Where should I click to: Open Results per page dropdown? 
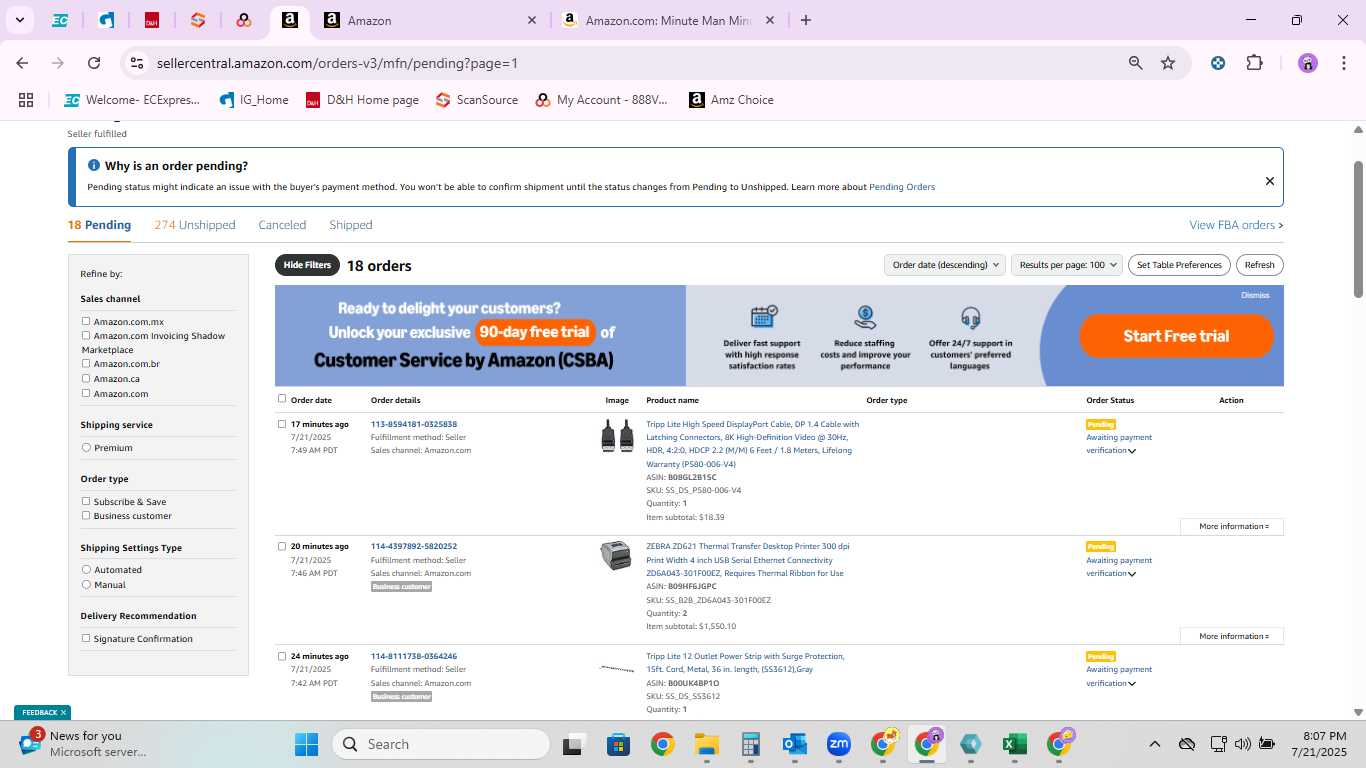pyautogui.click(x=1067, y=265)
